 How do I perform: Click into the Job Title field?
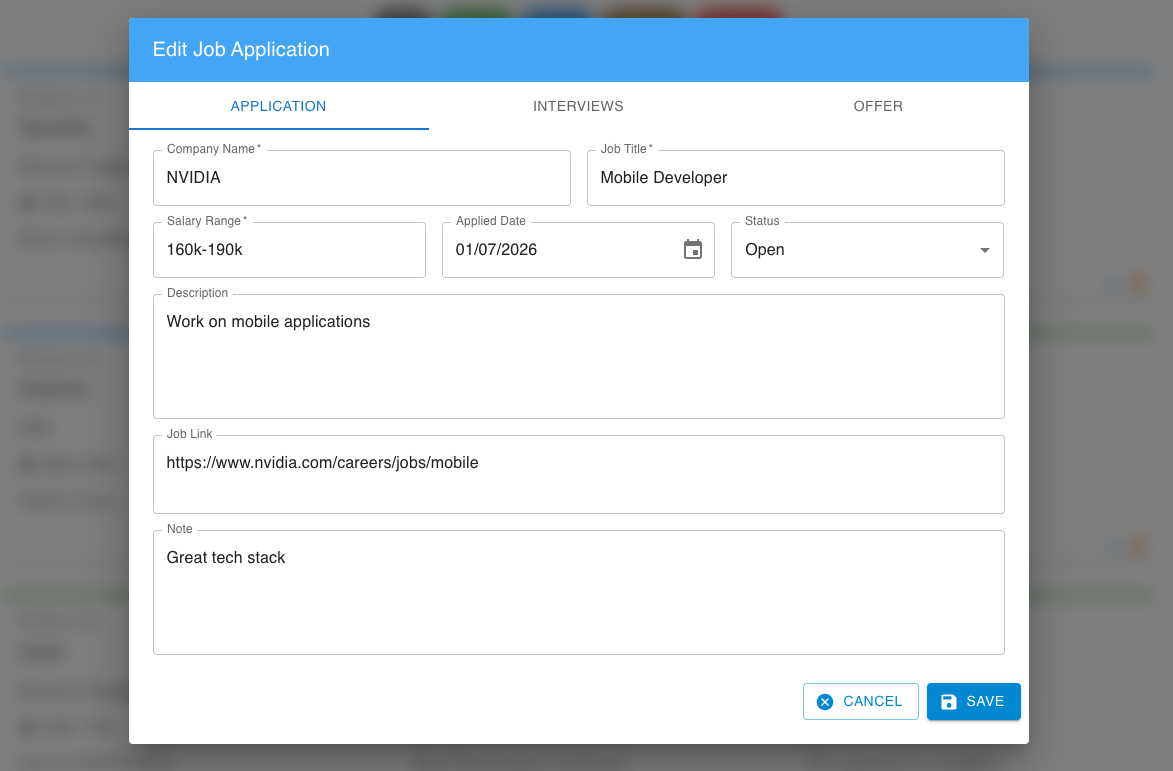795,178
